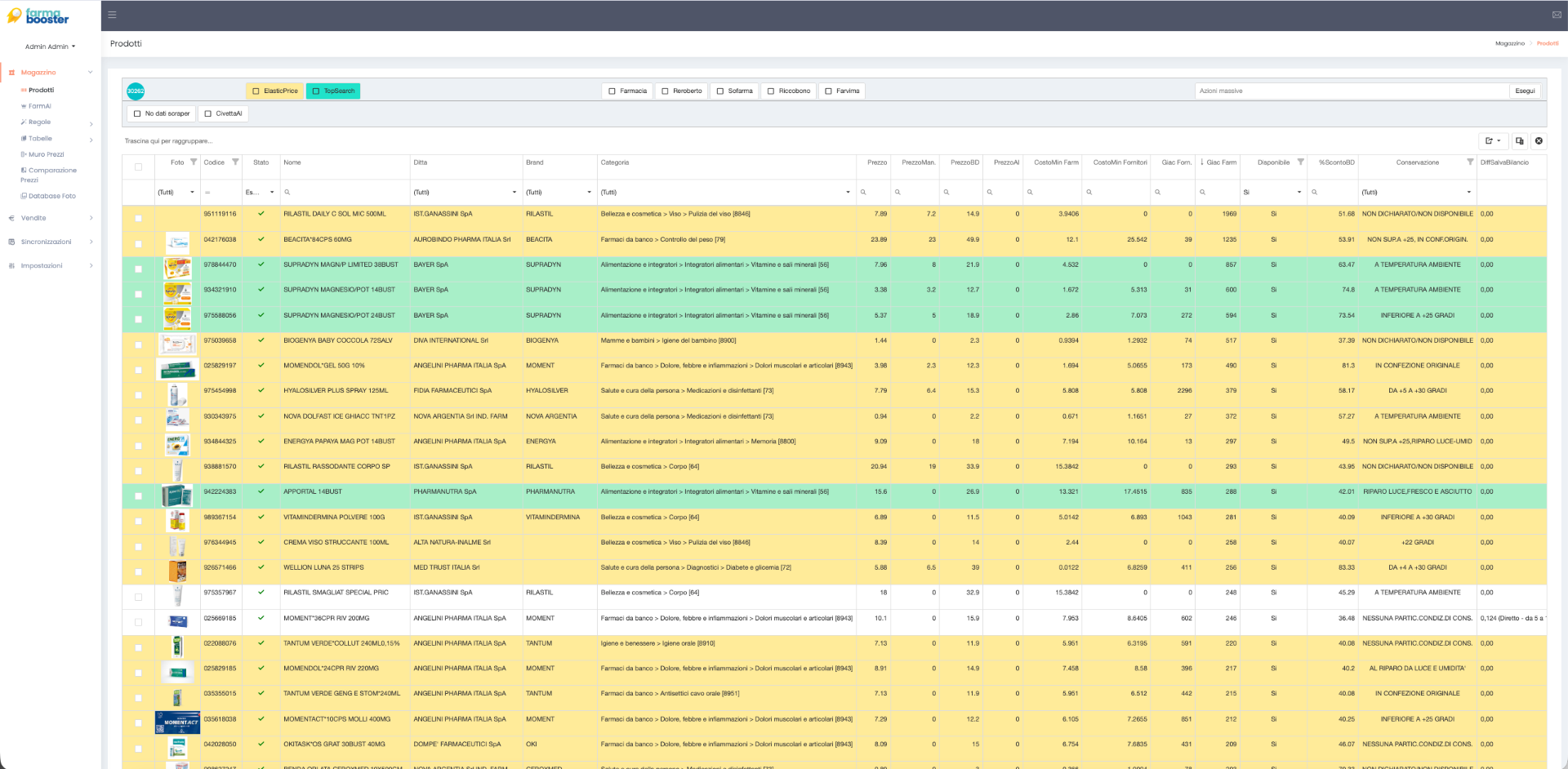Check the Sofarma filter box
The image size is (1568, 769).
point(720,91)
